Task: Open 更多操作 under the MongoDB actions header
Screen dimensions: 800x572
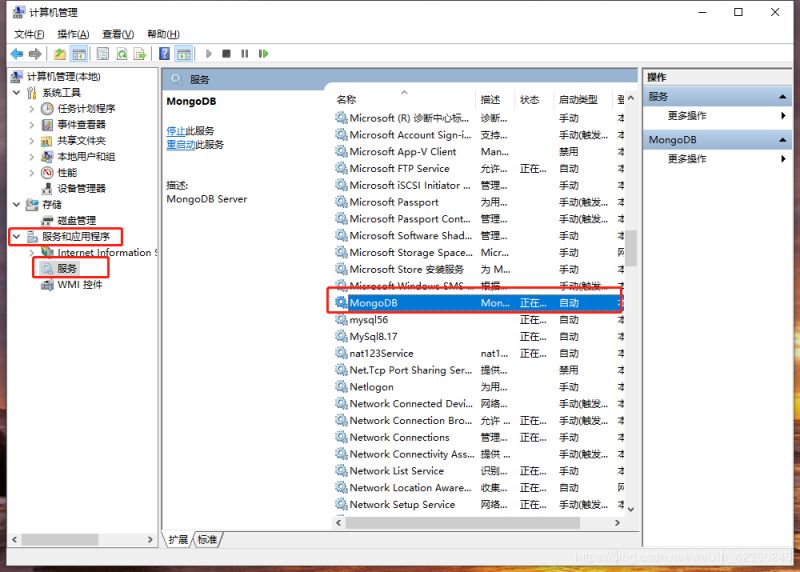Action: (x=687, y=159)
